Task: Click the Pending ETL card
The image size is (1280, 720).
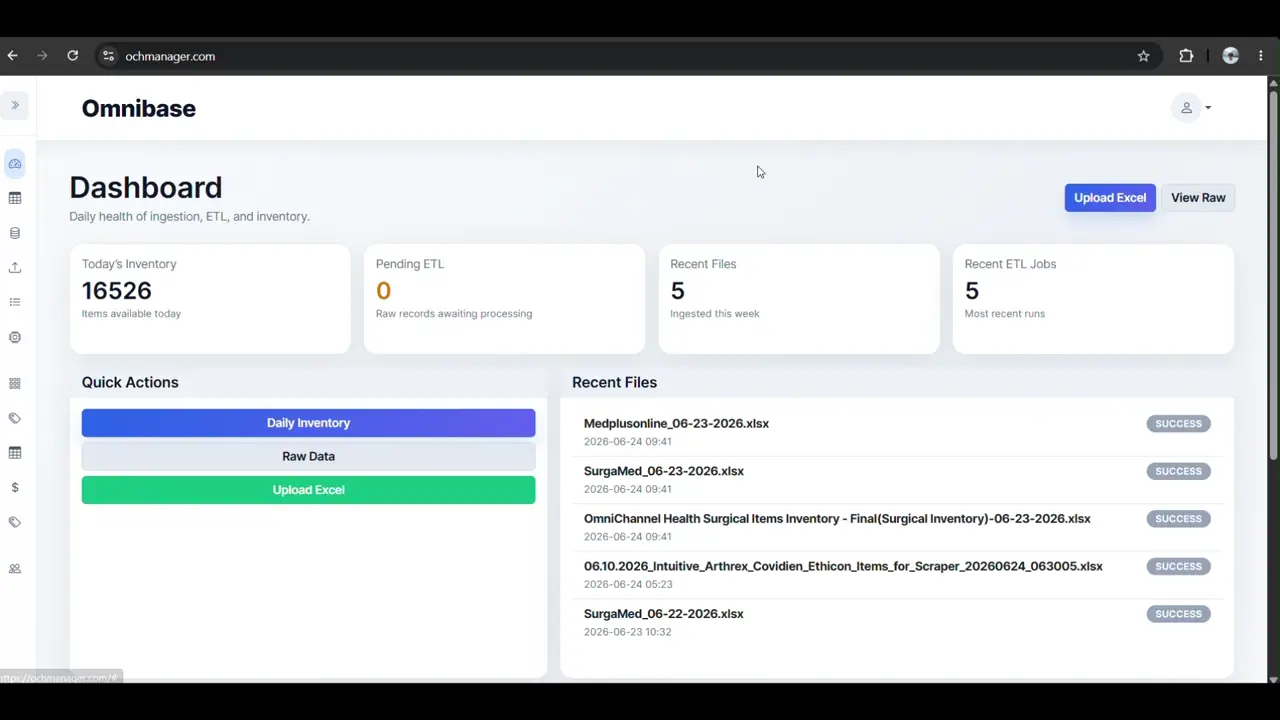Action: (504, 299)
